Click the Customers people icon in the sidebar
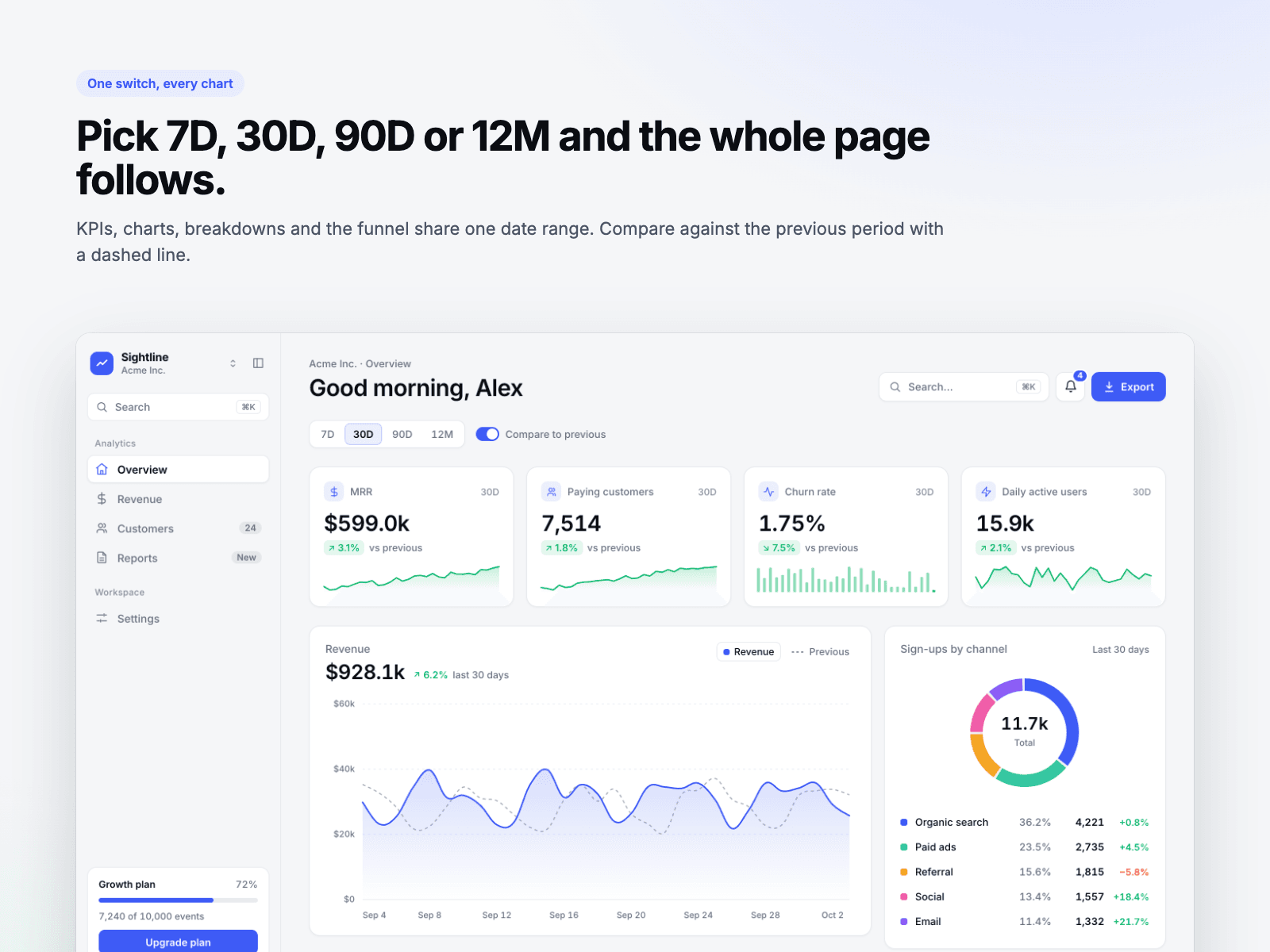Viewport: 1270px width, 952px height. pyautogui.click(x=102, y=528)
